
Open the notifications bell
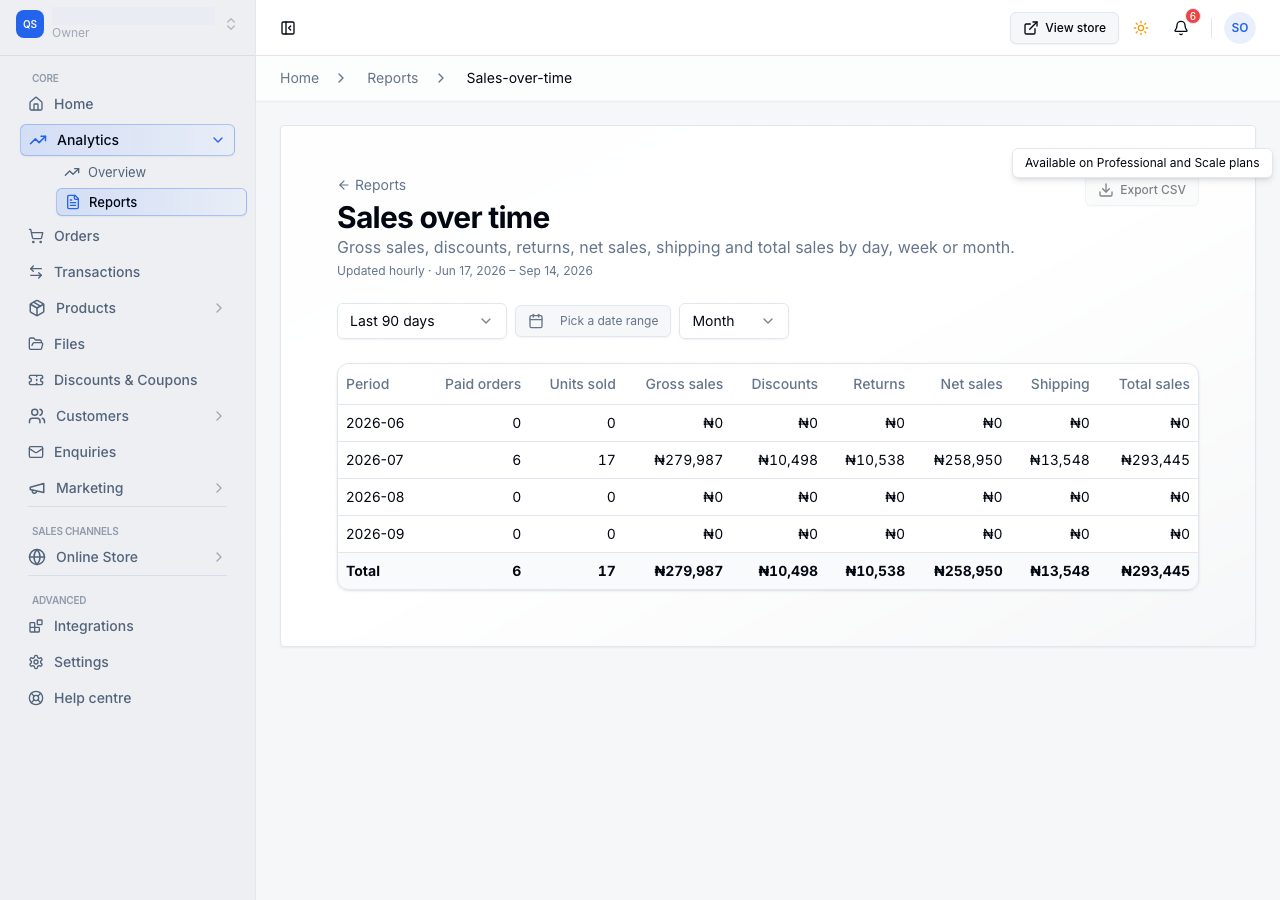click(1181, 28)
